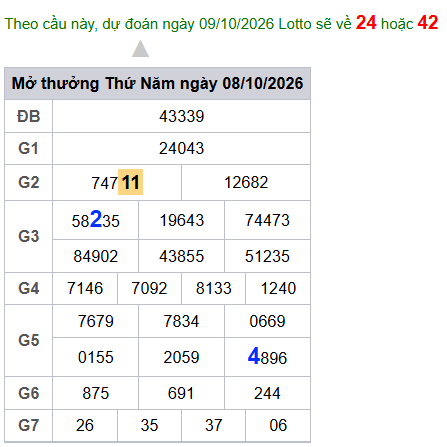Click G5 number 7679
This screenshot has height=447, width=447.
[x=95, y=321]
